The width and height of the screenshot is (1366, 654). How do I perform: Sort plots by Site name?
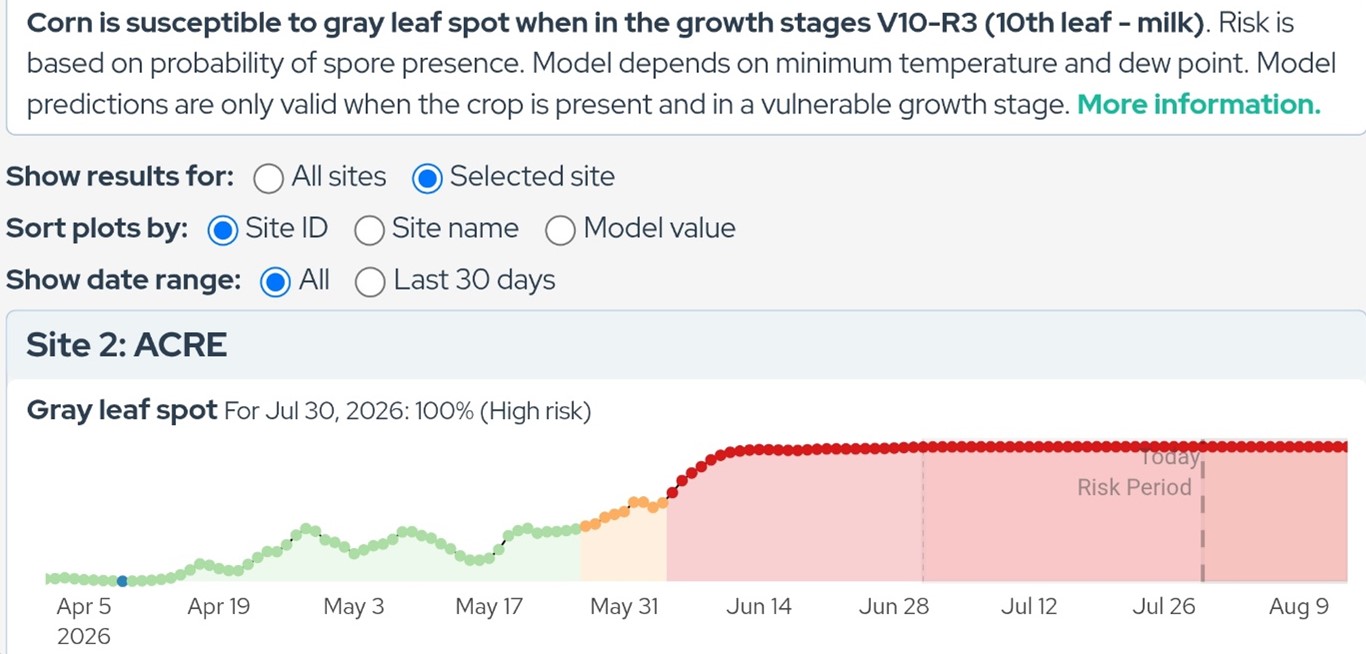click(370, 230)
